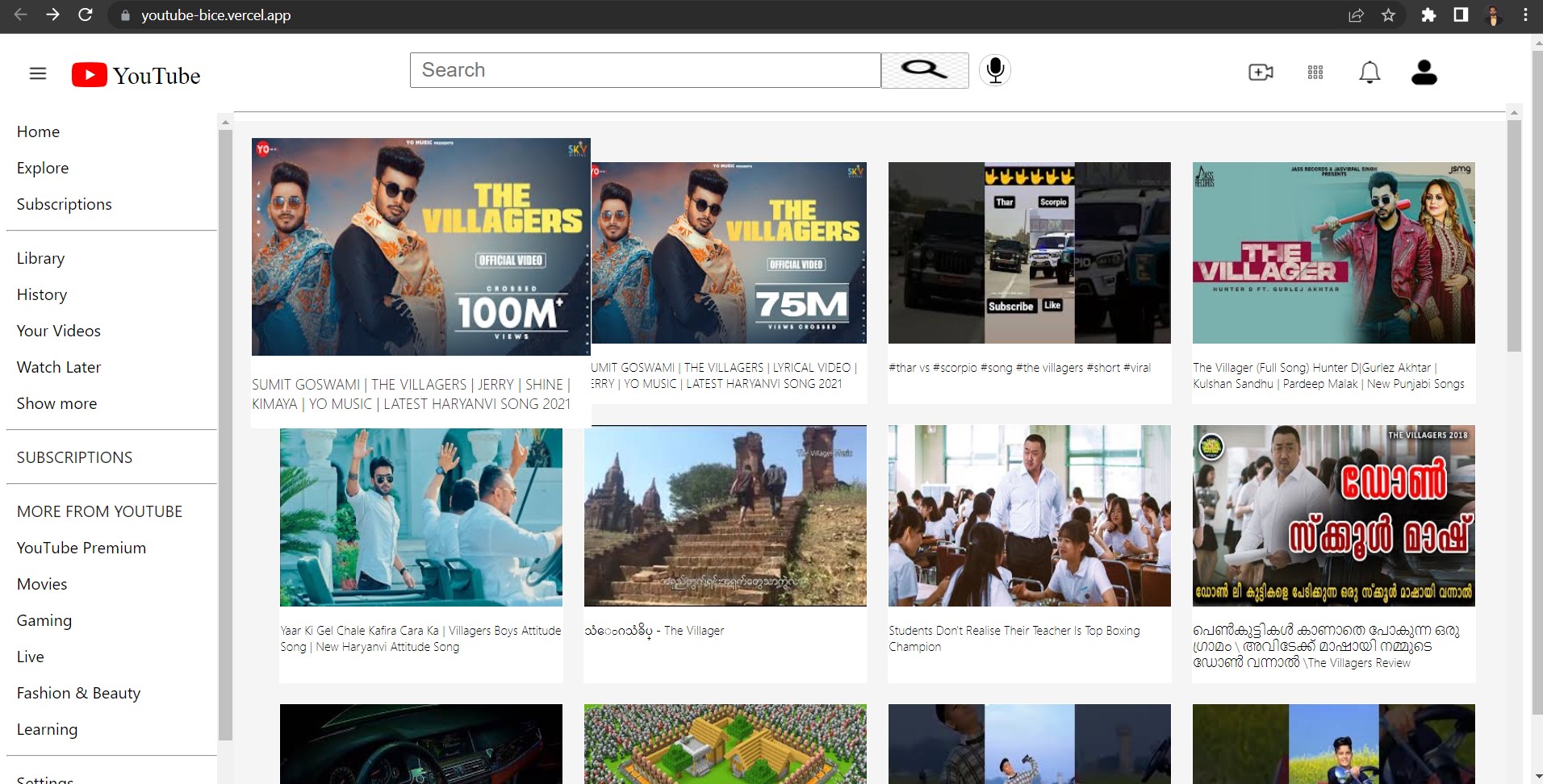This screenshot has width=1543, height=784.
Task: Click the search magnifier button
Action: coord(925,70)
